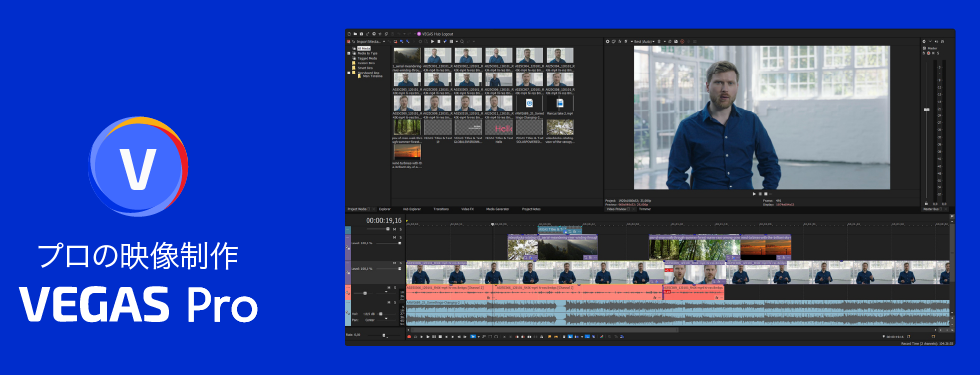Click Play in the timeline transport bar

click(428, 337)
